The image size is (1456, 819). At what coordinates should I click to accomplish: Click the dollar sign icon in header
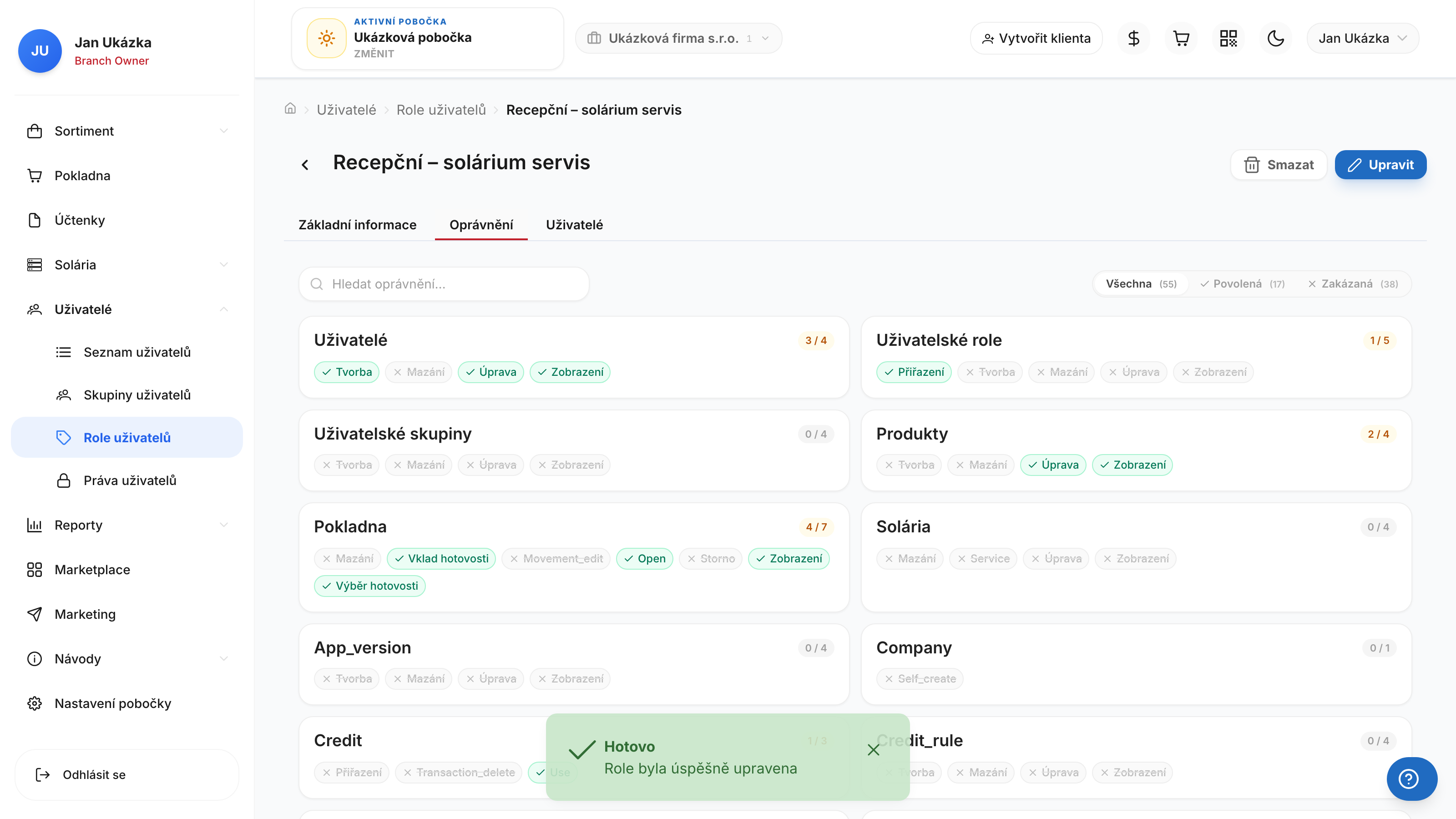pyautogui.click(x=1133, y=38)
